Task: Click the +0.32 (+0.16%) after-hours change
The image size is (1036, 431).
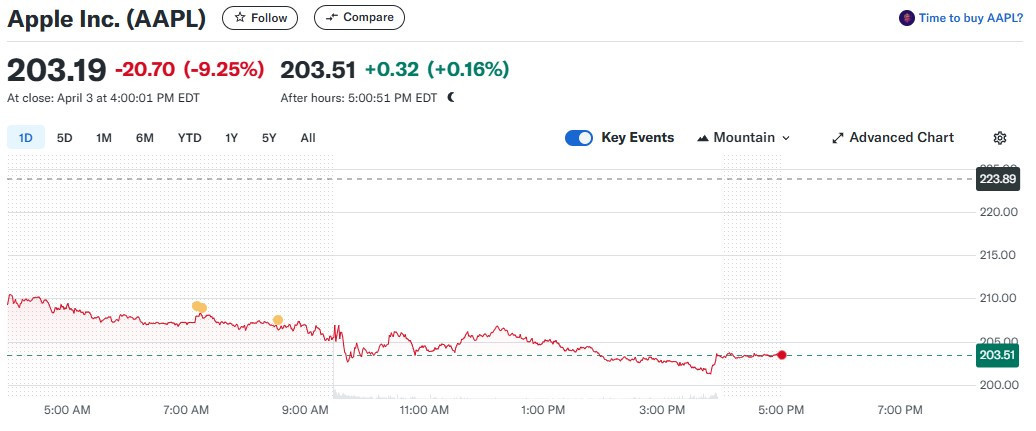Action: 437,69
